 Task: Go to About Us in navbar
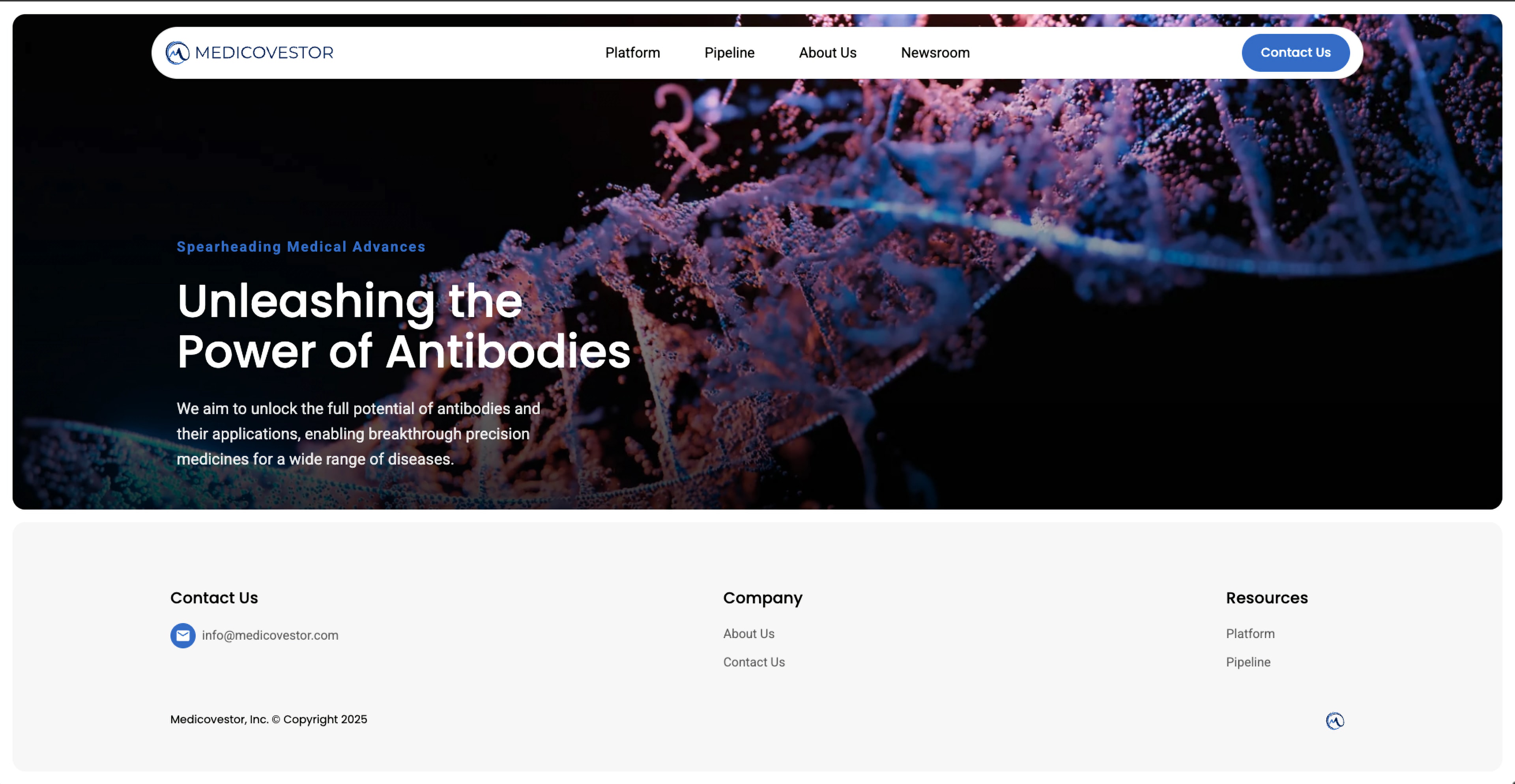point(827,53)
